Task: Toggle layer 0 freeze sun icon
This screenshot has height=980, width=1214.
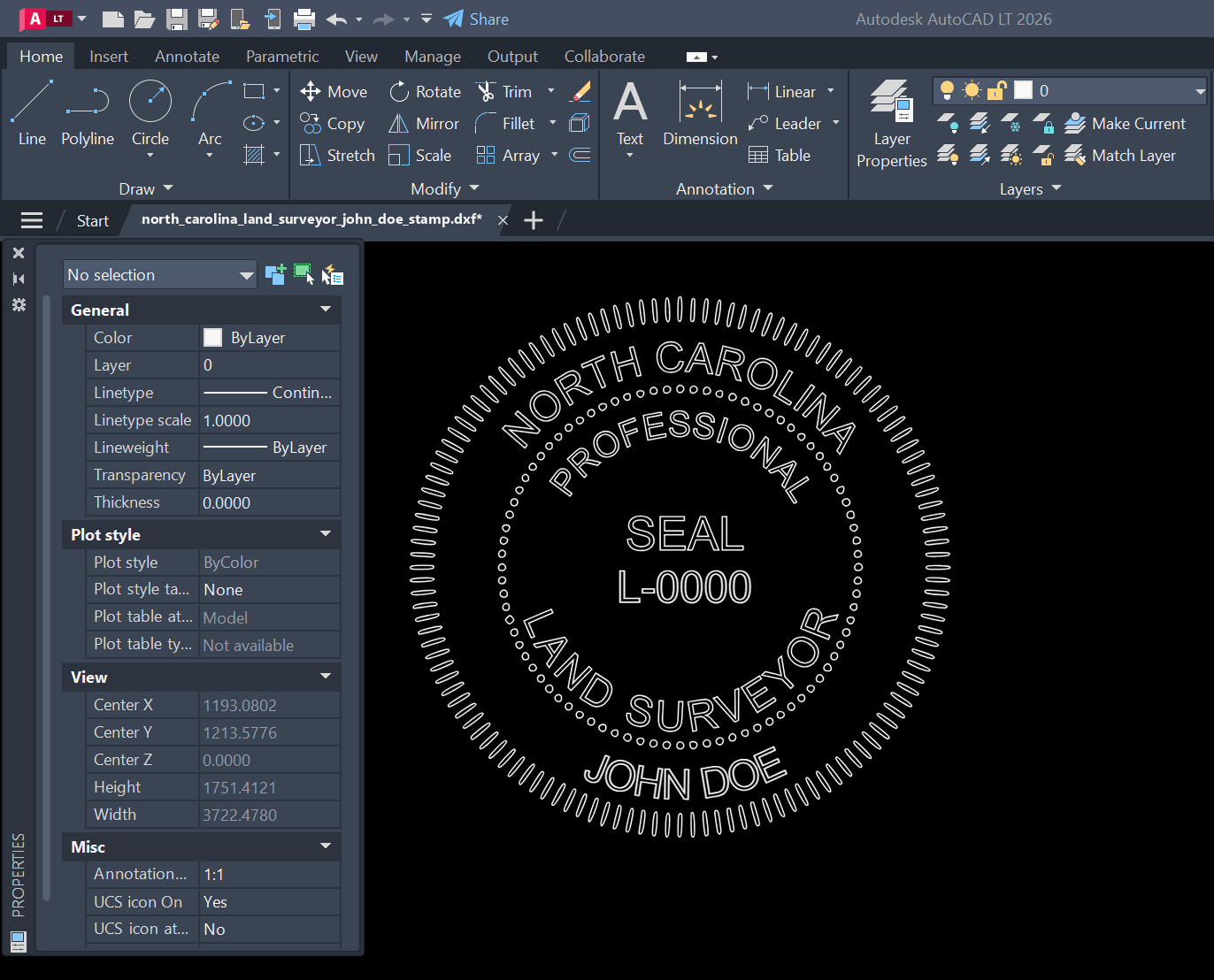Action: click(972, 90)
